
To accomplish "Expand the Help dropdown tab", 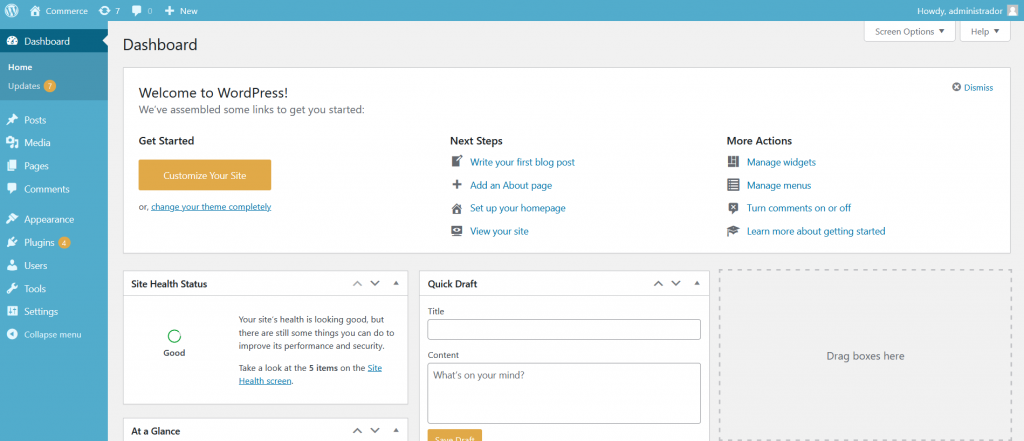I will pyautogui.click(x=985, y=31).
